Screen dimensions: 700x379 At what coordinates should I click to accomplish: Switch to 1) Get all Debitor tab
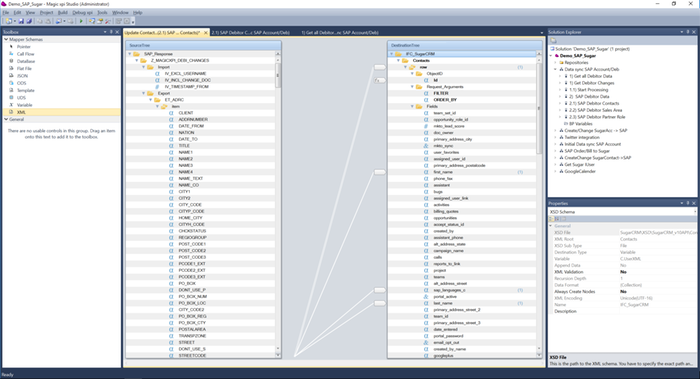[x=340, y=33]
